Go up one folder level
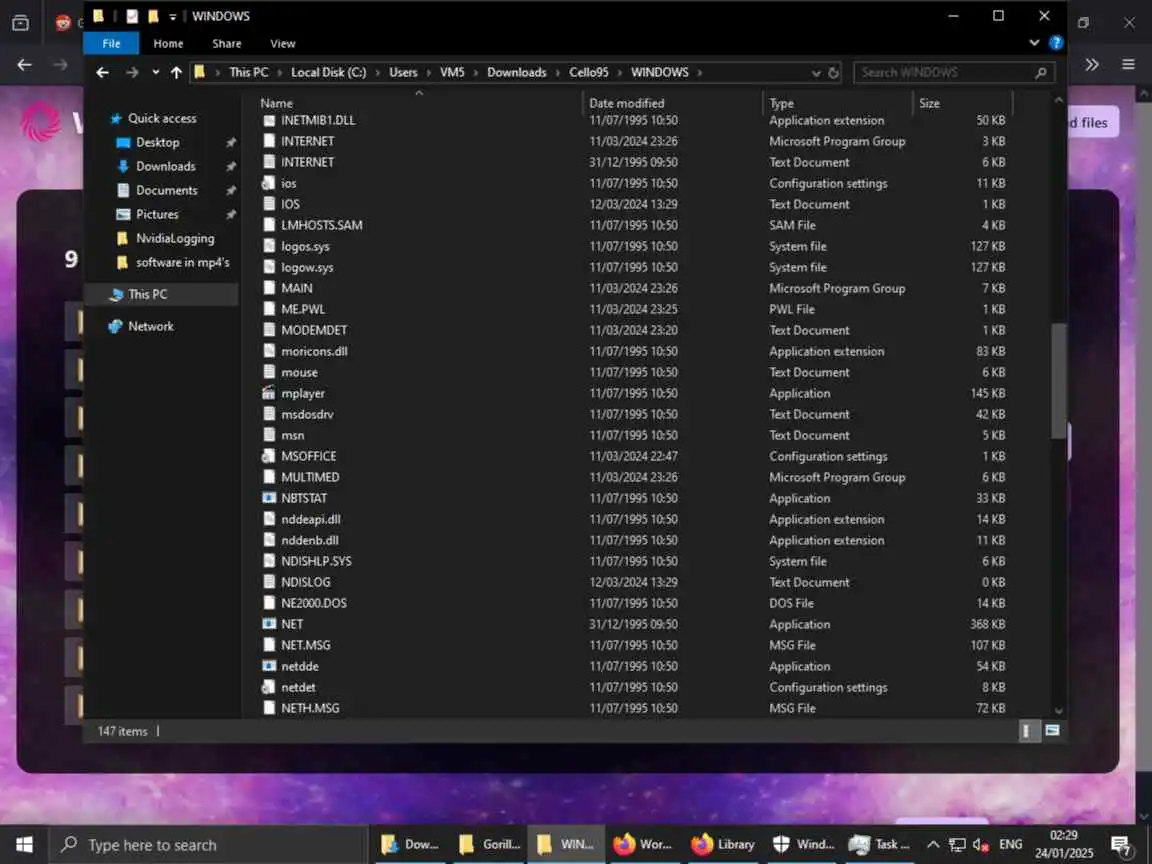The image size is (1152, 864). pos(176,72)
